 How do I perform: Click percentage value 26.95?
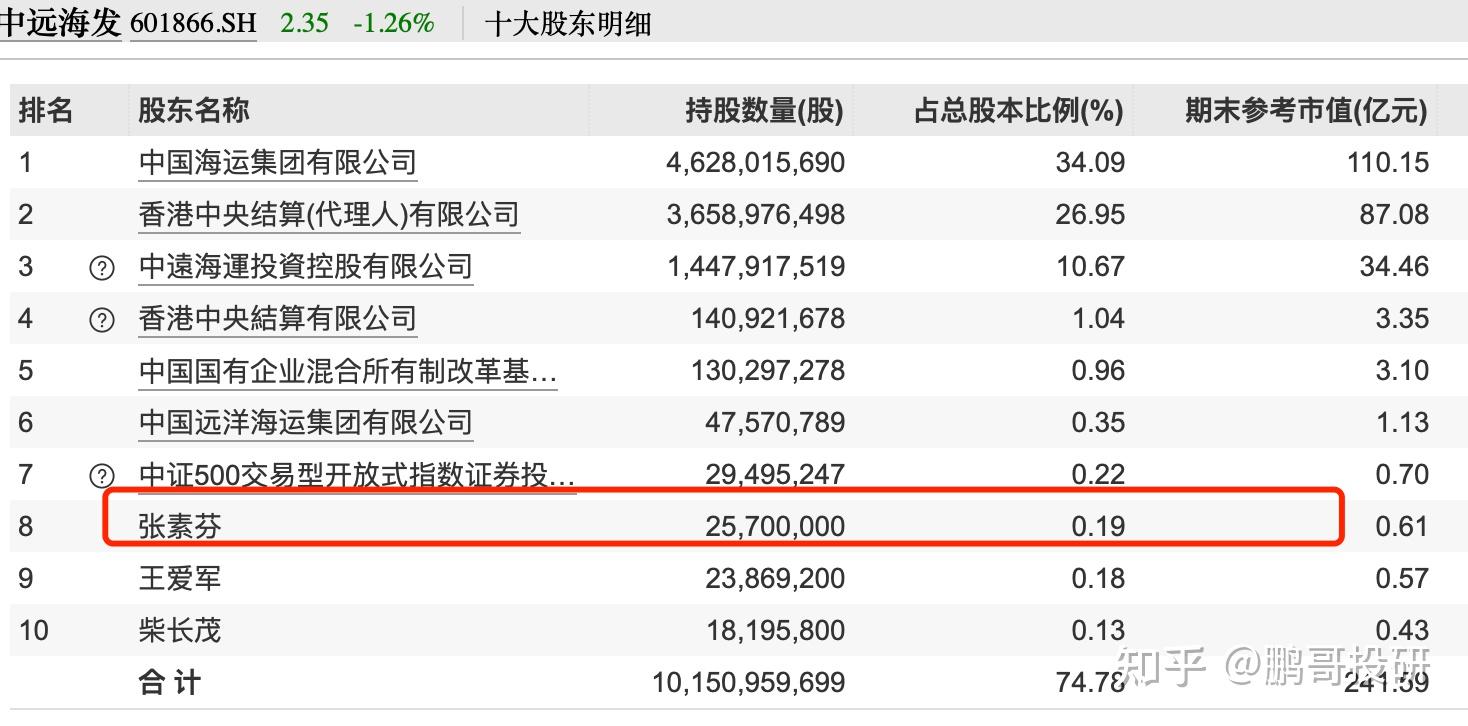(1090, 215)
